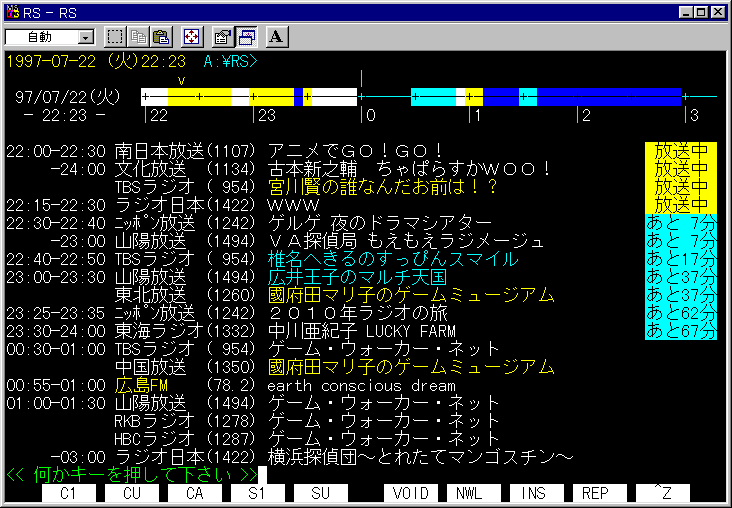Click the Copy toolbar icon
Image resolution: width=732 pixels, height=508 pixels.
(139, 37)
